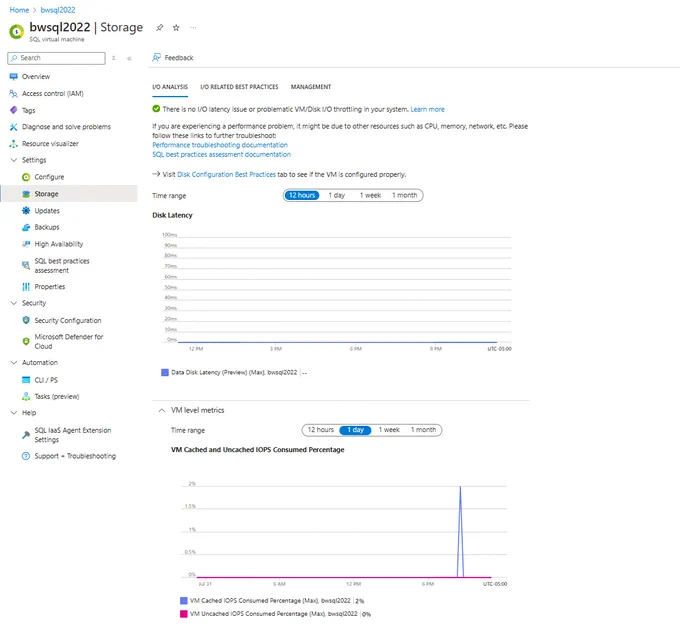Click the Configure icon
680x634 pixels.
pos(26,177)
